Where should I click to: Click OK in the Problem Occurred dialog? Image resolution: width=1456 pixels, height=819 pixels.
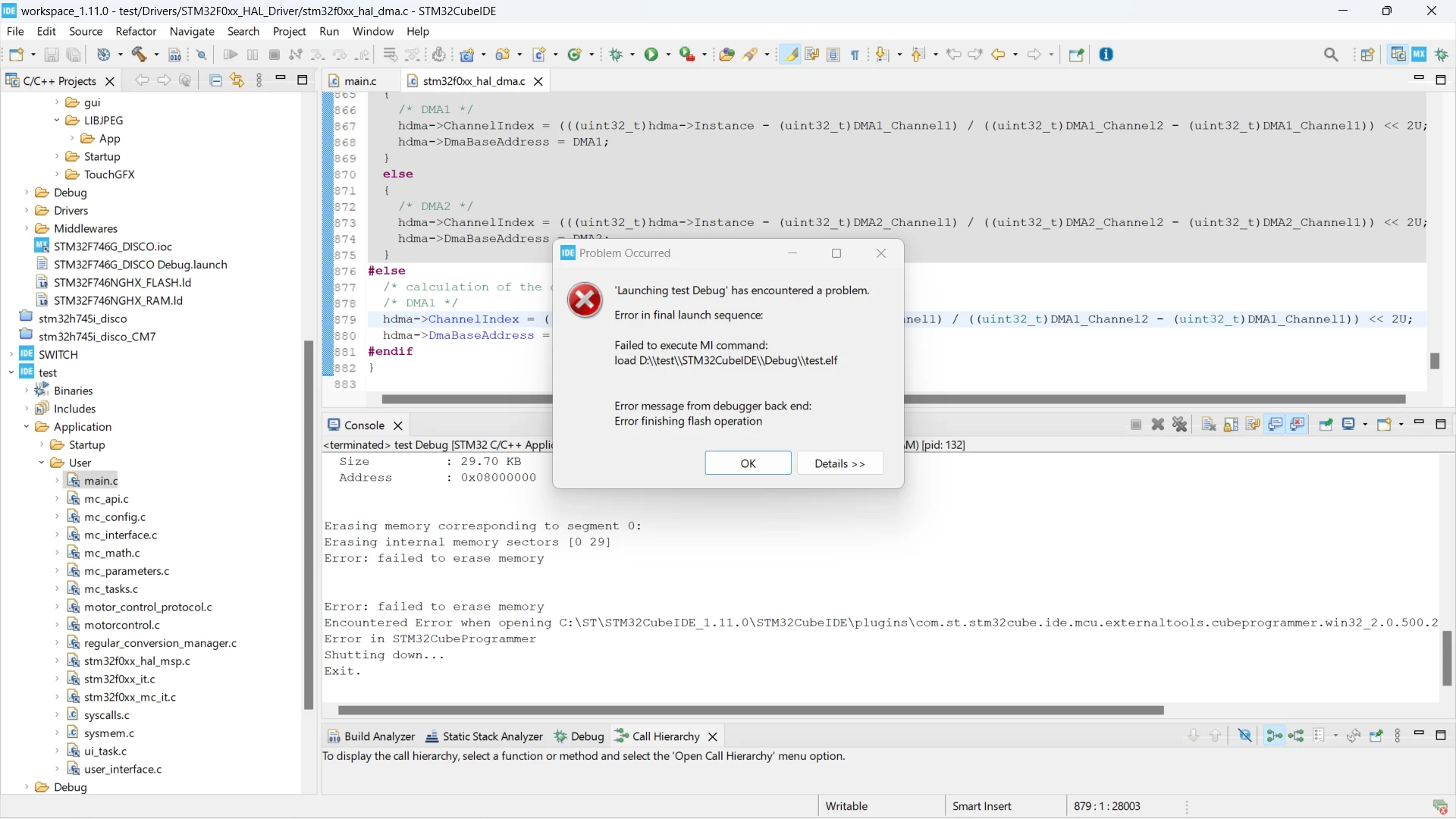pos(748,463)
